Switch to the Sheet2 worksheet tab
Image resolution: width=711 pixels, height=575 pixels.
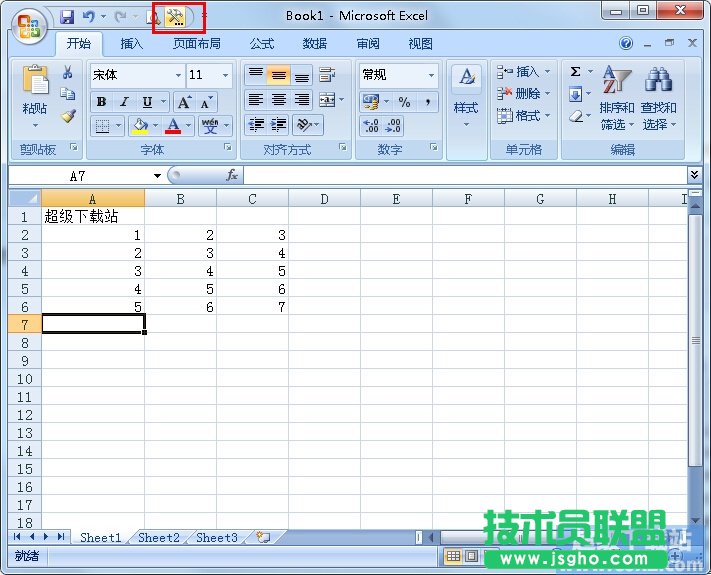click(x=159, y=537)
